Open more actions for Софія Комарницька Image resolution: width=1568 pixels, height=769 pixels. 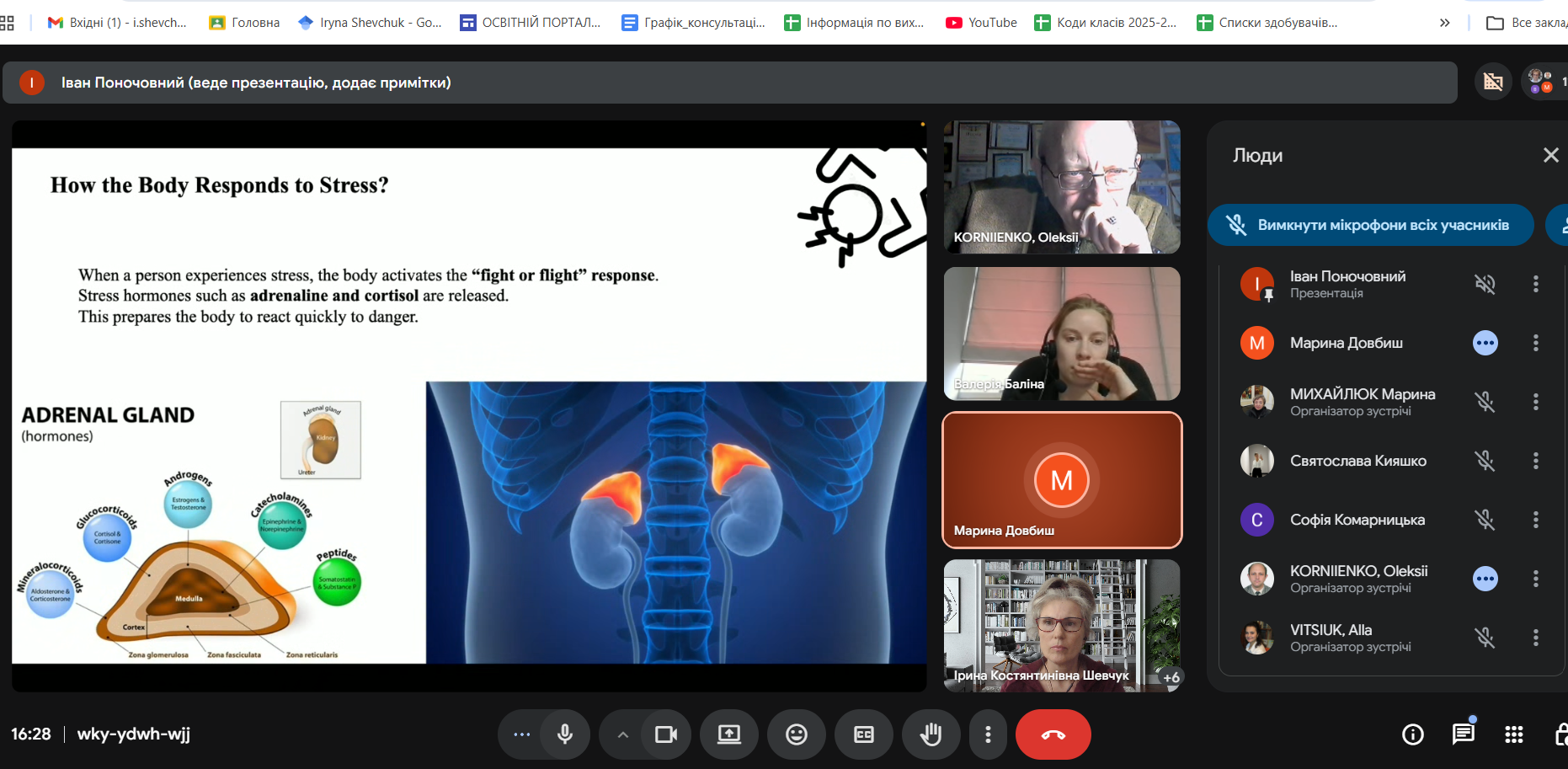pyautogui.click(x=1535, y=520)
